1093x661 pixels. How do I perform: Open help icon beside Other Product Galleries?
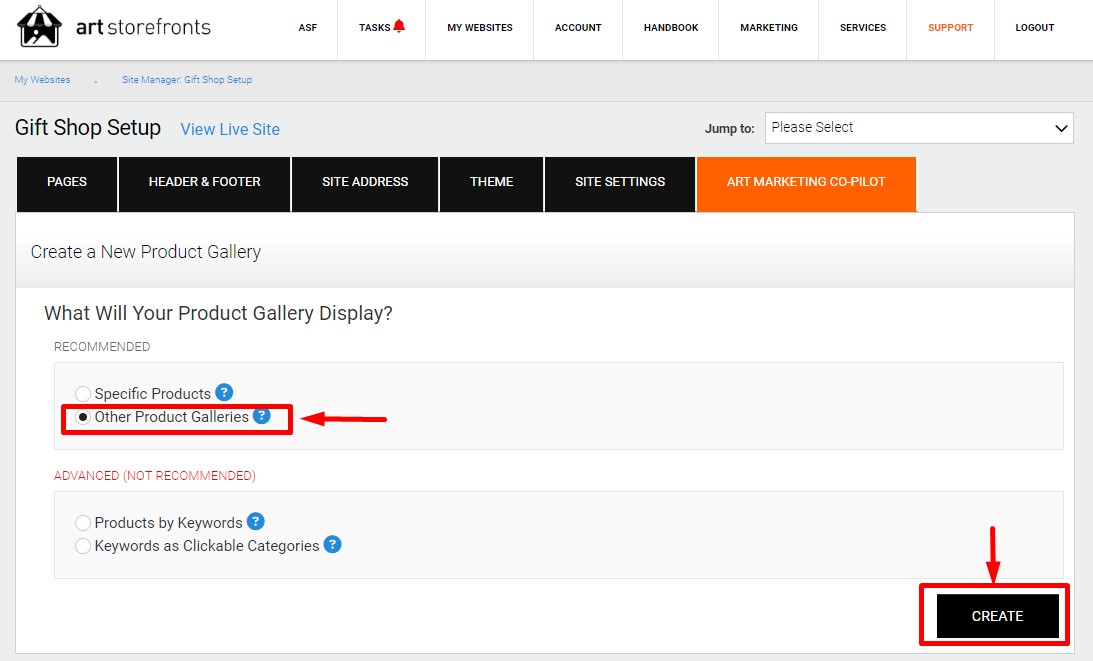pyautogui.click(x=261, y=415)
